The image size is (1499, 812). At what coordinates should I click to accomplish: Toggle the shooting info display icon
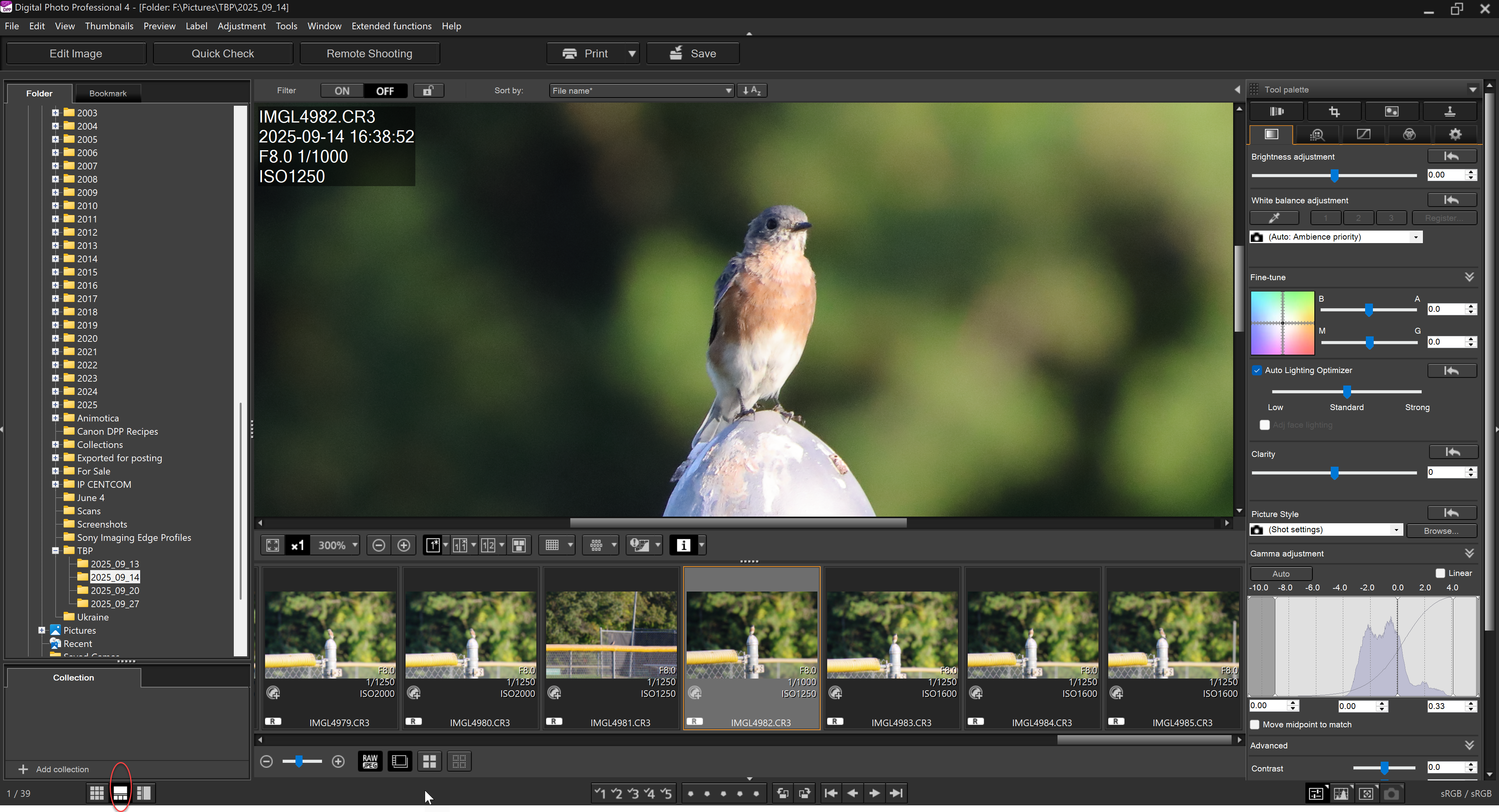(683, 545)
